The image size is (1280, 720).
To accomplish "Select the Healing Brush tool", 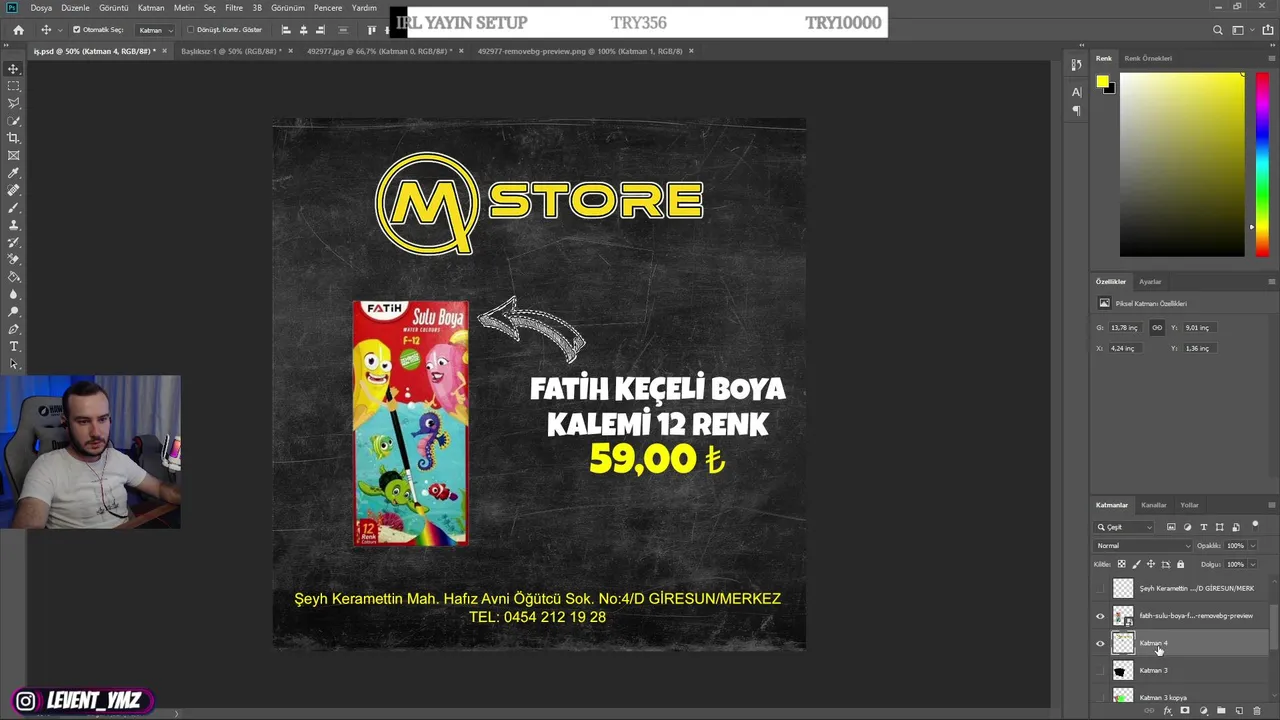I will click(x=13, y=190).
